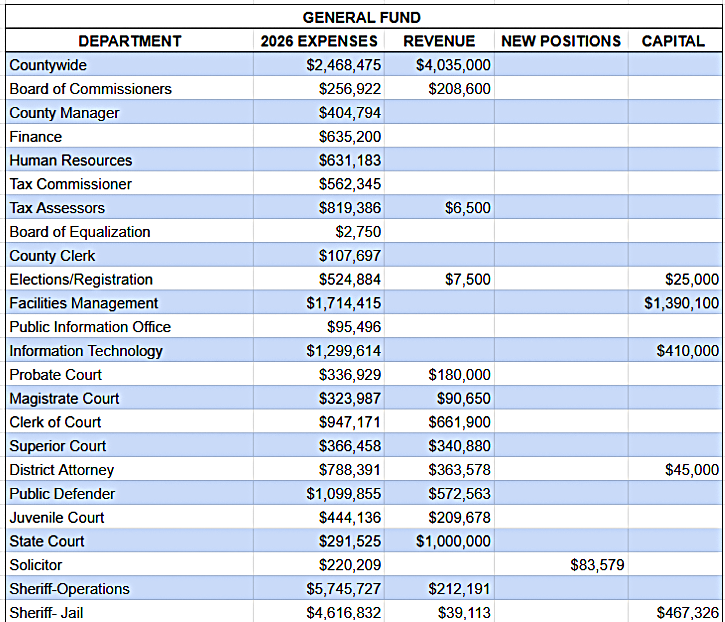725x622 pixels.
Task: Select Elections/Registration capital value $25,000
Action: [x=691, y=280]
